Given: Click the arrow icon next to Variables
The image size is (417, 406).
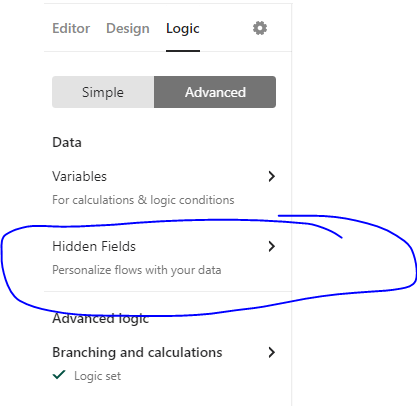Looking at the screenshot, I should (x=272, y=176).
